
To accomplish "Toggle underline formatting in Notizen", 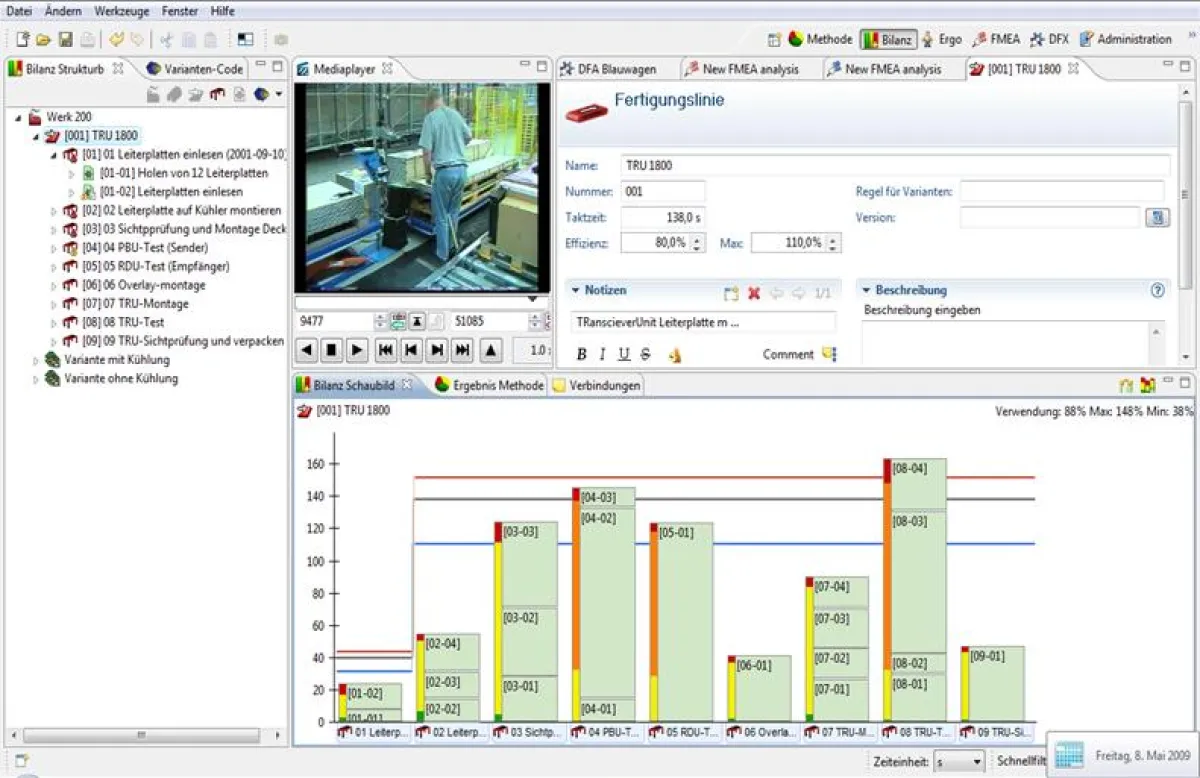I will point(624,354).
